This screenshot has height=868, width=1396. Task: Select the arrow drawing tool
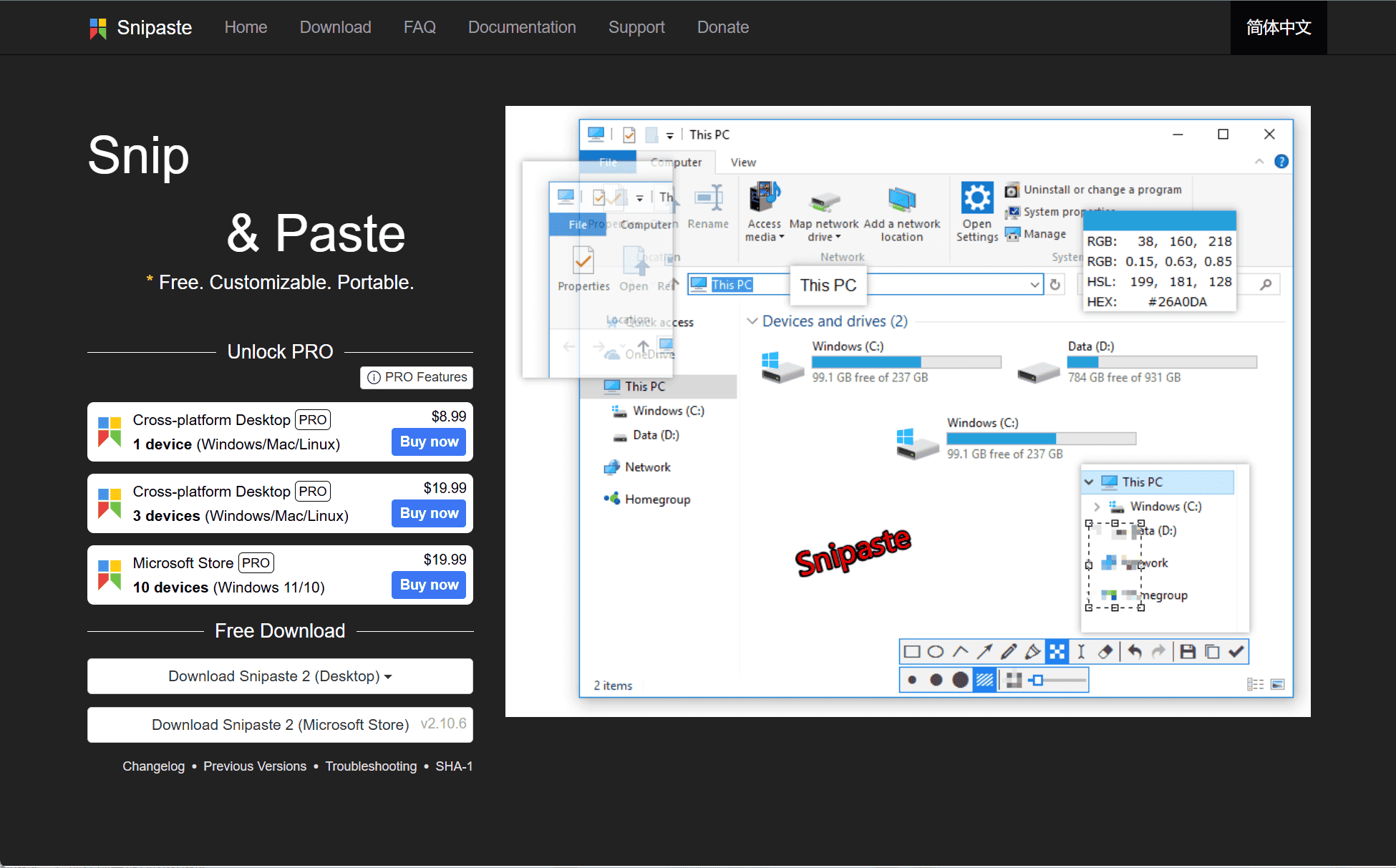point(984,652)
